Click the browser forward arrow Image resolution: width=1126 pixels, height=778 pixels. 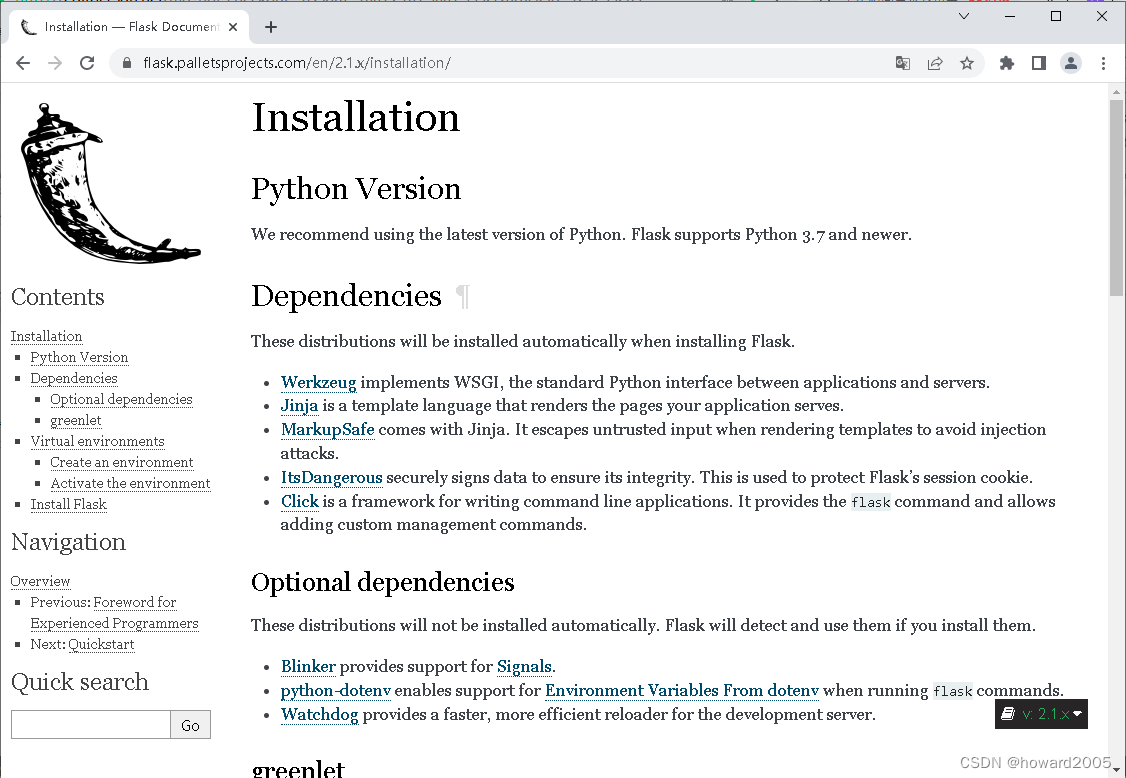click(55, 63)
